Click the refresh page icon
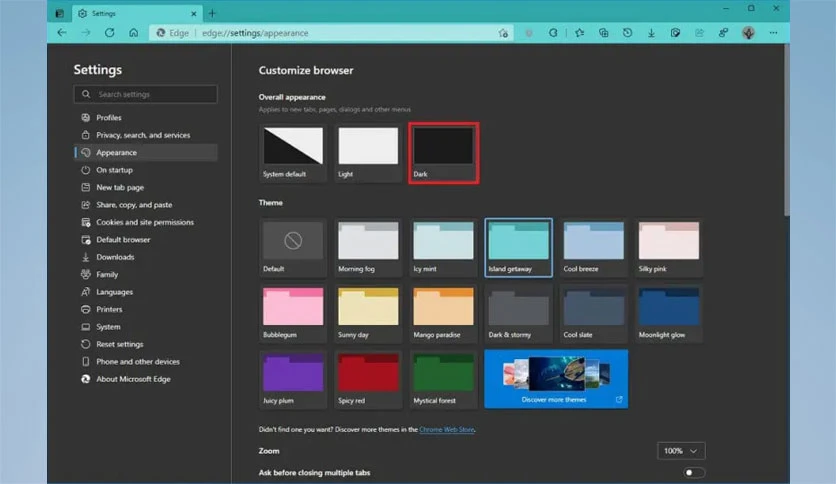This screenshot has width=836, height=484. click(x=109, y=33)
